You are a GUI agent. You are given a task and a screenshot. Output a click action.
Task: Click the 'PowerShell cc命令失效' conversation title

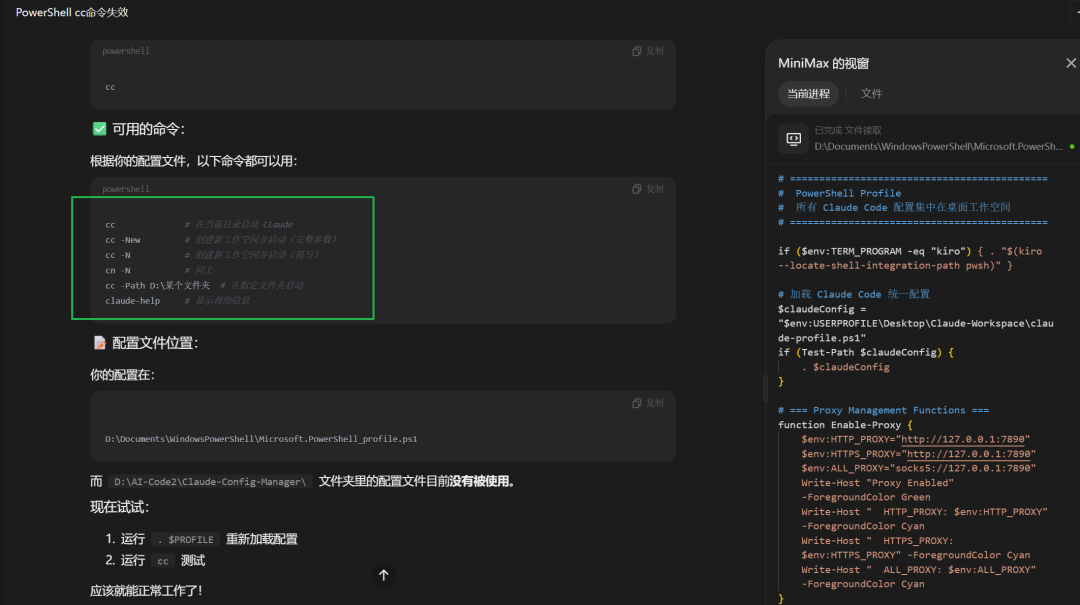[72, 12]
